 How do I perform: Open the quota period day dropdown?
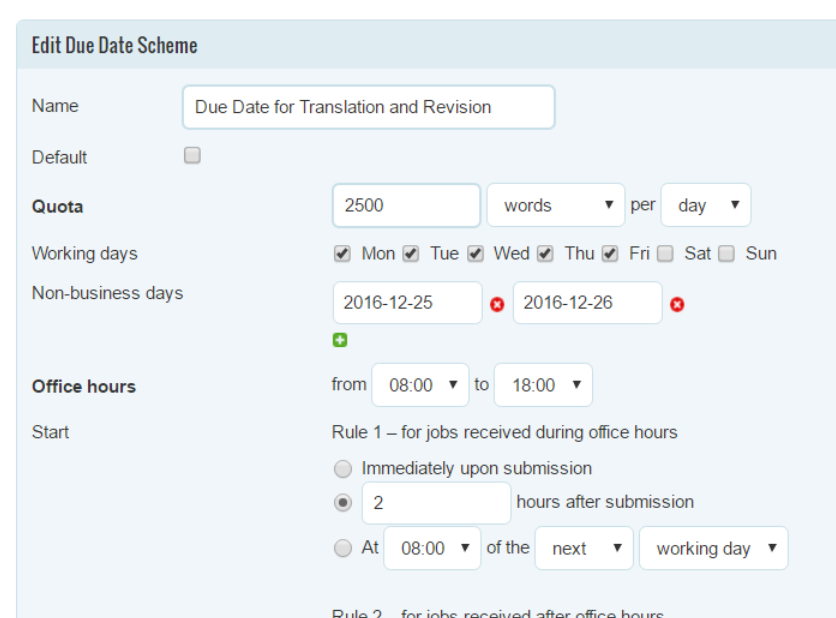705,205
